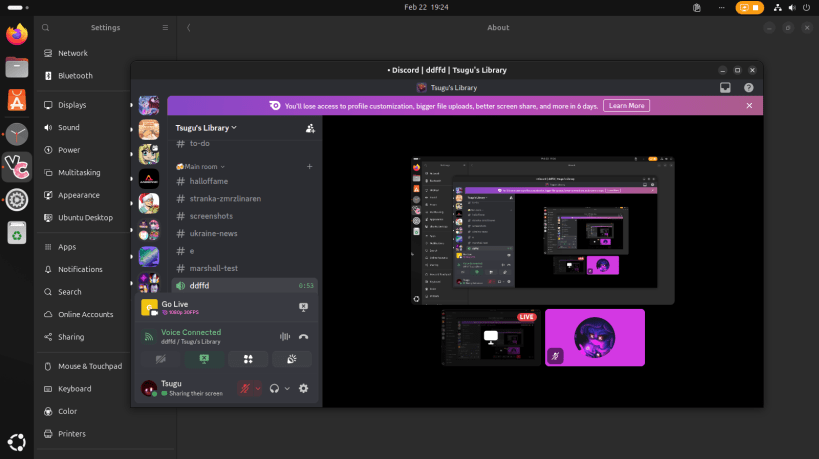819x459 pixels.
Task: Disconnect from voice with hang-up icon
Action: 303,337
